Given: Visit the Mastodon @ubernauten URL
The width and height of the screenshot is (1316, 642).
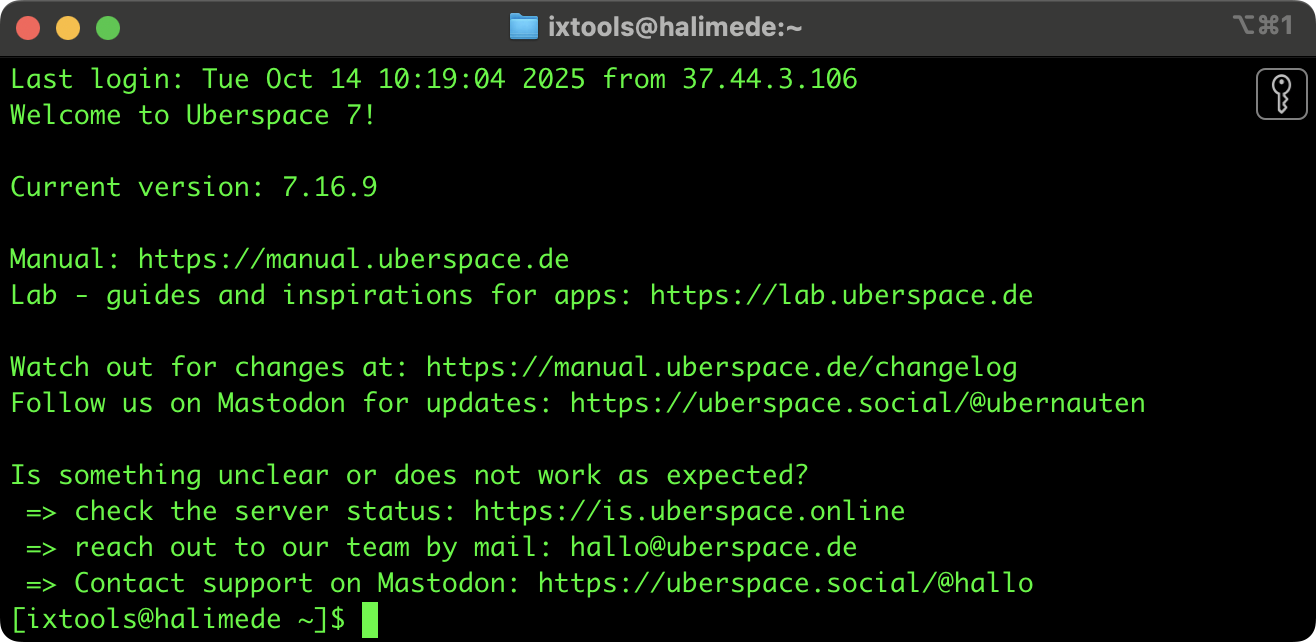Looking at the screenshot, I should [857, 403].
